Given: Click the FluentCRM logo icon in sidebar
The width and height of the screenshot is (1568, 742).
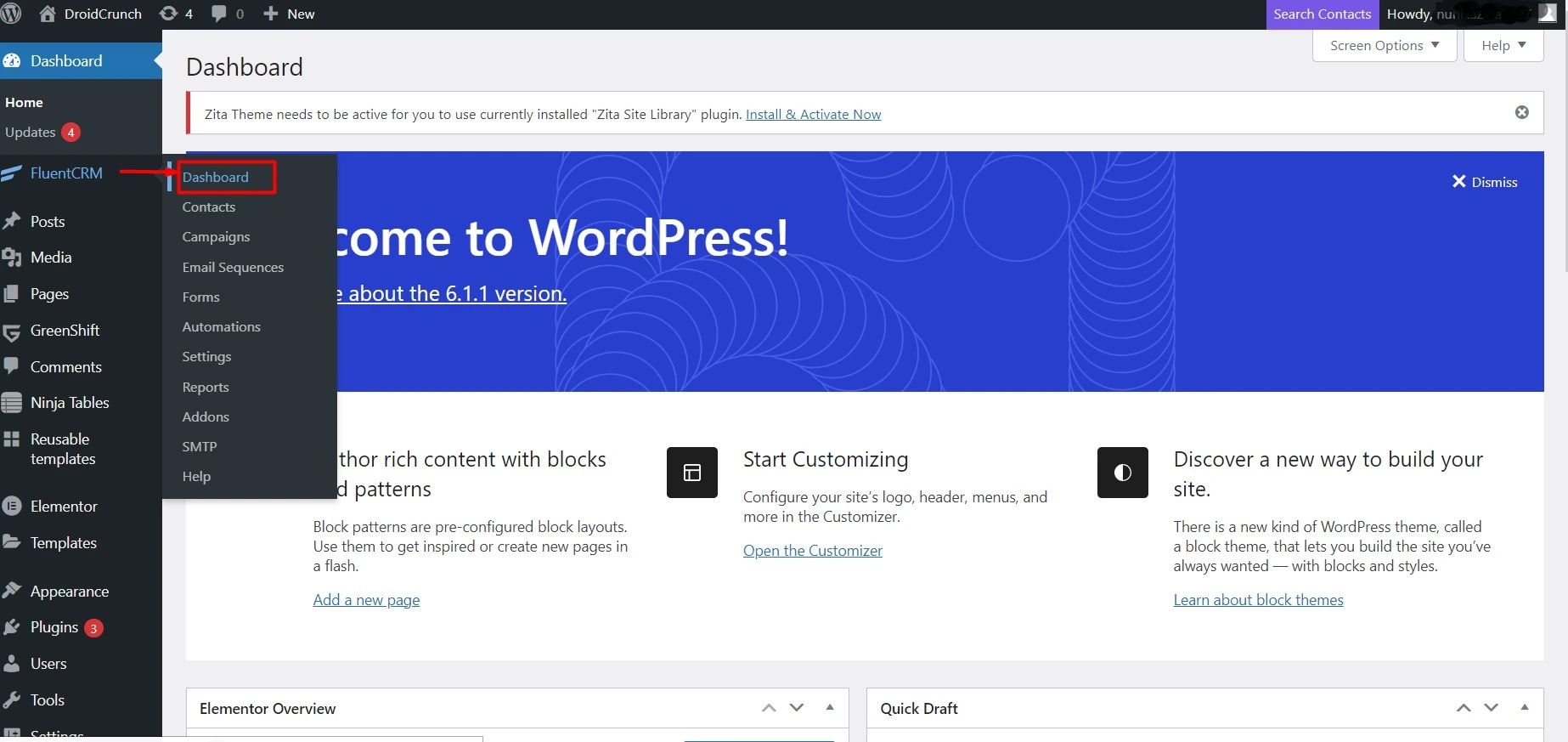Looking at the screenshot, I should pyautogui.click(x=11, y=173).
